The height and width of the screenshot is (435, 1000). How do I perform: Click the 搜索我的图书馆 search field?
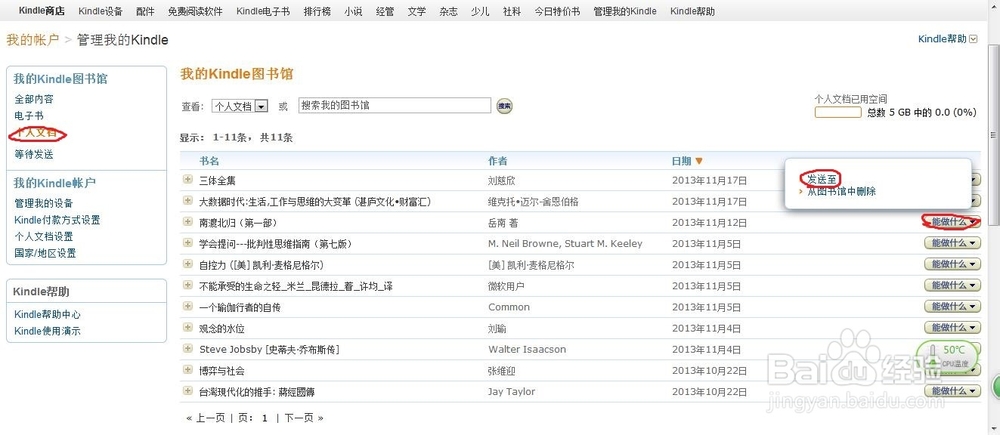coord(395,106)
